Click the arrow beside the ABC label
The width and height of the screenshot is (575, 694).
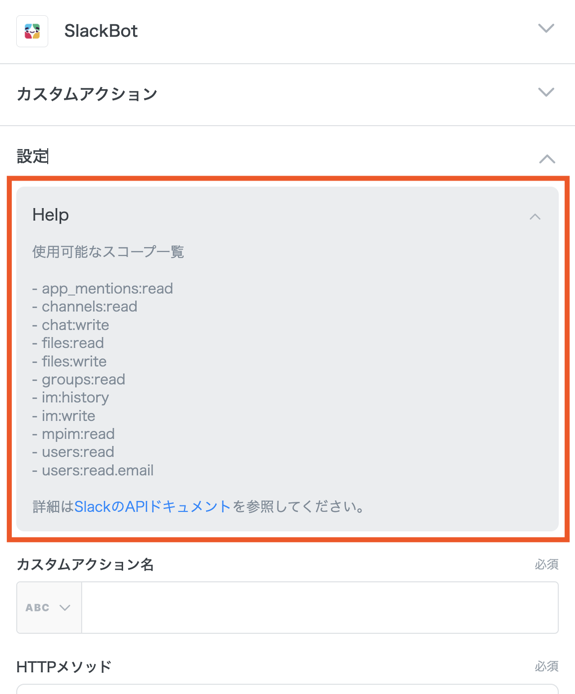[x=65, y=608]
